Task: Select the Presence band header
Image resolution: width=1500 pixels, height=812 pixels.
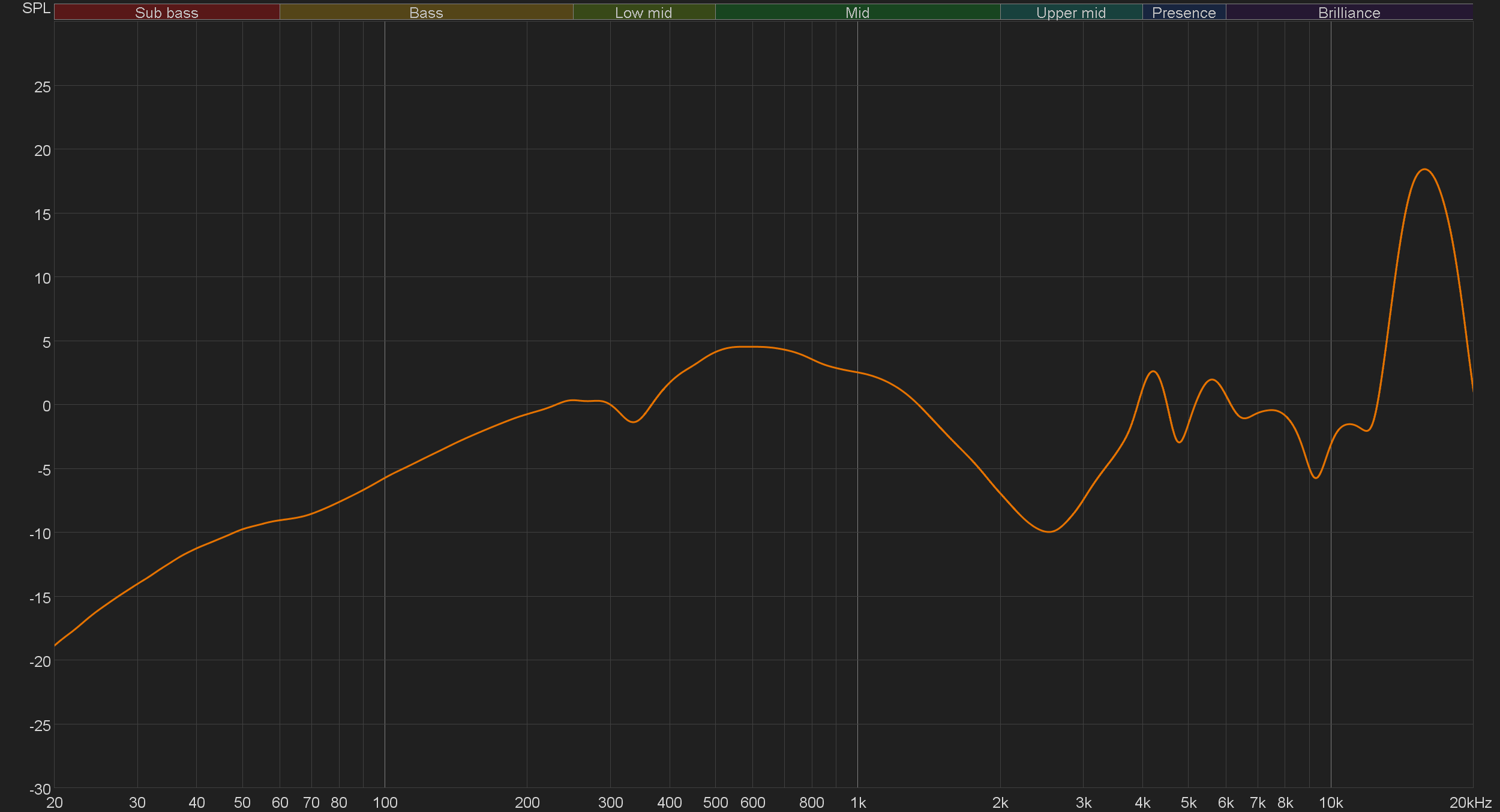Action: tap(1183, 12)
